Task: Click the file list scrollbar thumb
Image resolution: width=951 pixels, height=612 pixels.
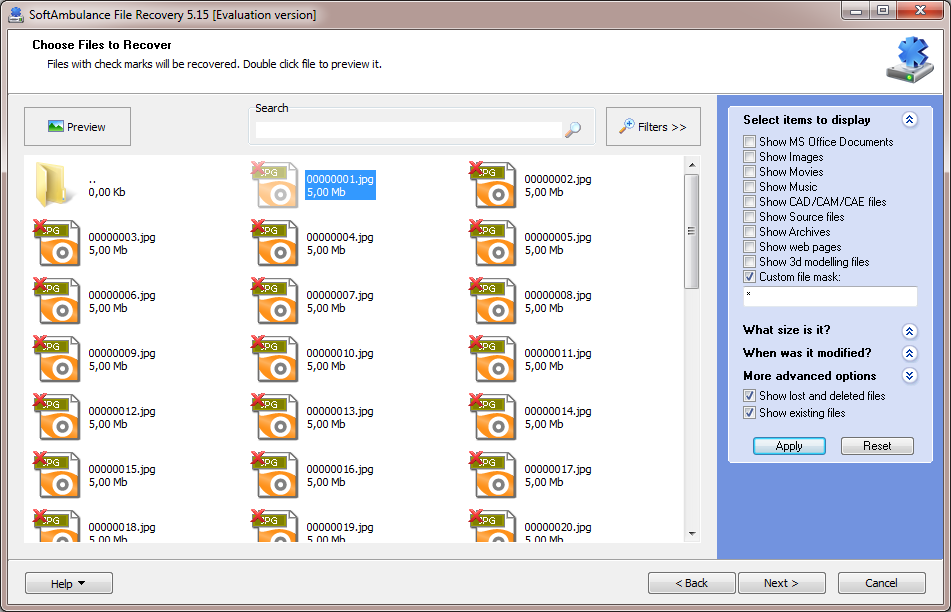Action: [691, 231]
